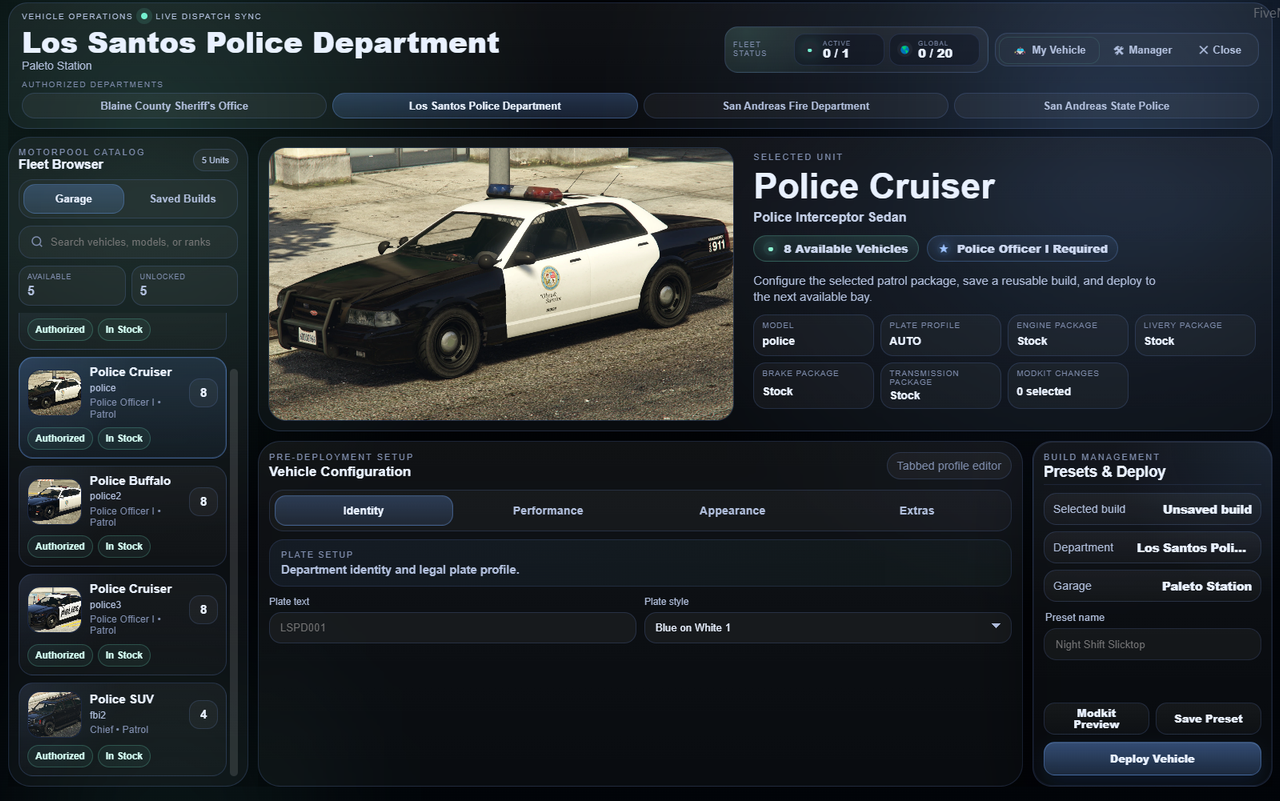This screenshot has width=1280, height=801.
Task: Open the Identity configuration tab
Action: [x=363, y=510]
